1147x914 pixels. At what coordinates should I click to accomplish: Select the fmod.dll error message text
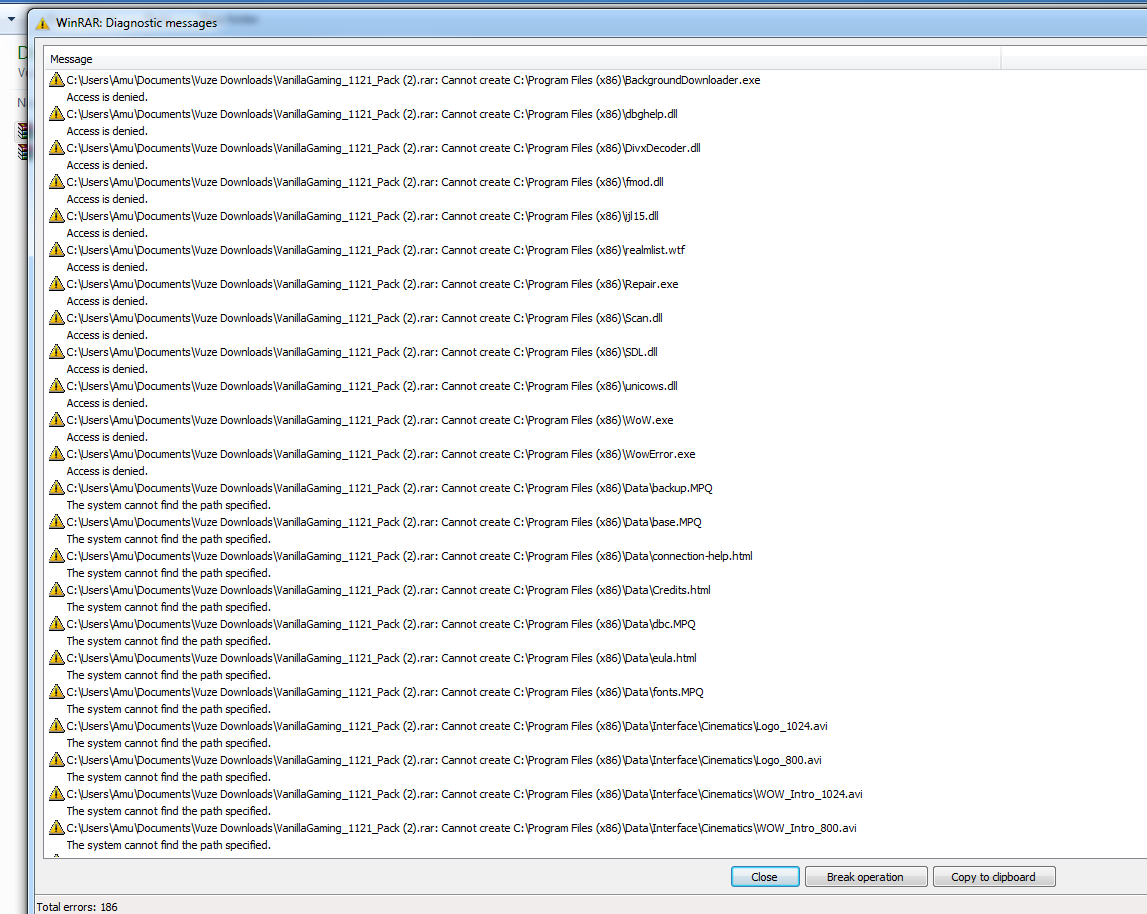[x=365, y=182]
